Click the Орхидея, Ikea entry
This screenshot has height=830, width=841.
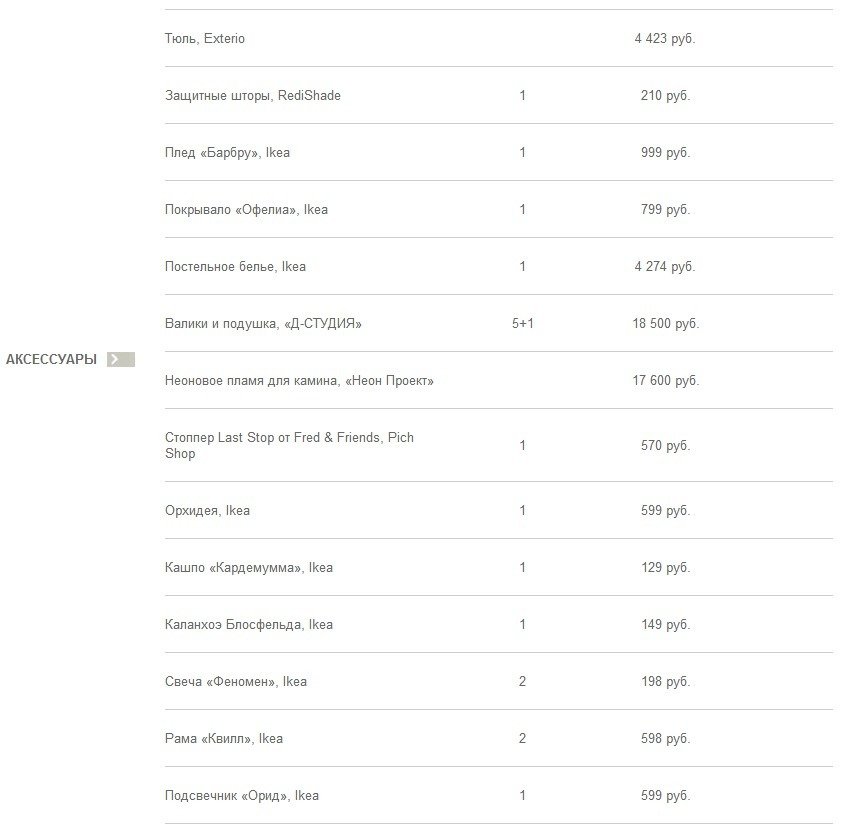point(207,511)
